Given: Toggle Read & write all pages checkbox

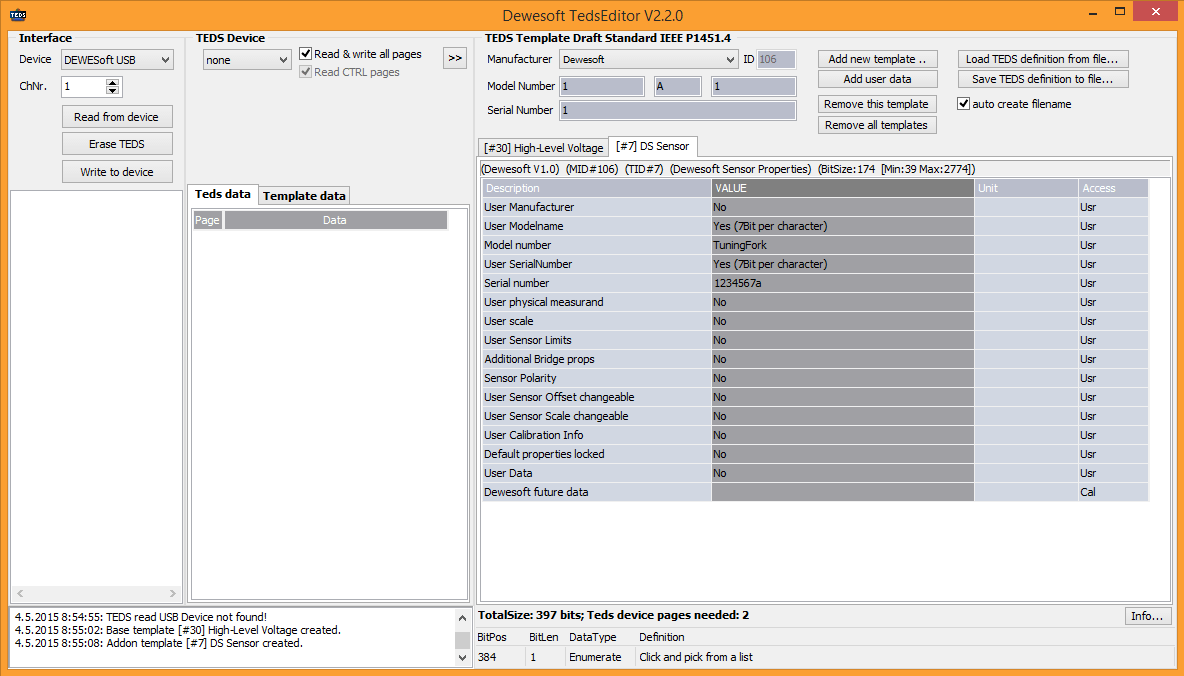Looking at the screenshot, I should (306, 54).
